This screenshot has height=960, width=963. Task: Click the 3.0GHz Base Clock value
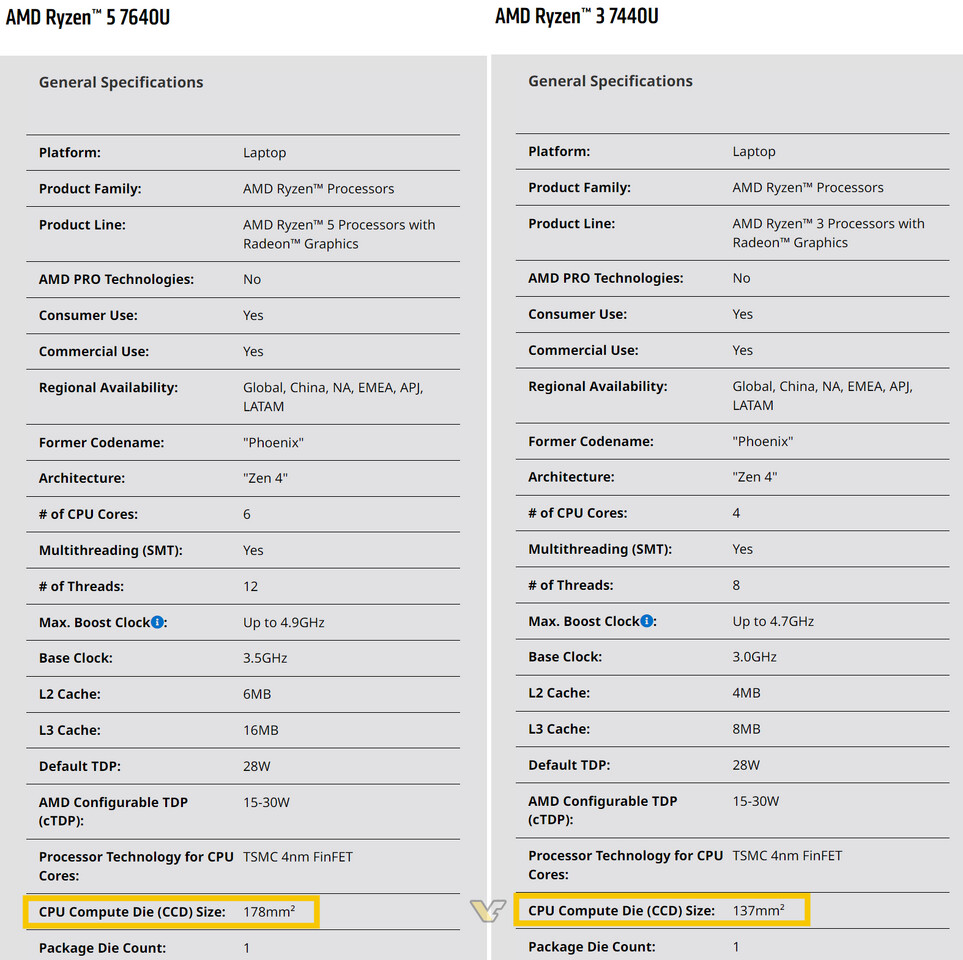pos(753,657)
